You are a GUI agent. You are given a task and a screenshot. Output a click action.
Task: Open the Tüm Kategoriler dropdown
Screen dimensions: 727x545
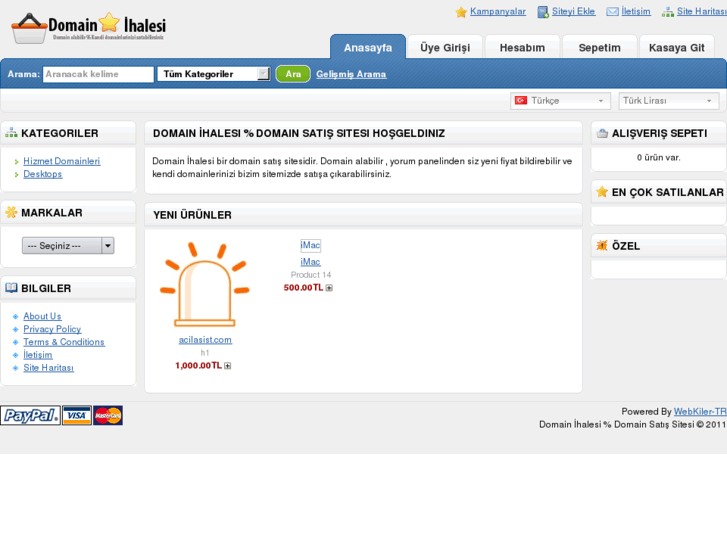click(214, 74)
